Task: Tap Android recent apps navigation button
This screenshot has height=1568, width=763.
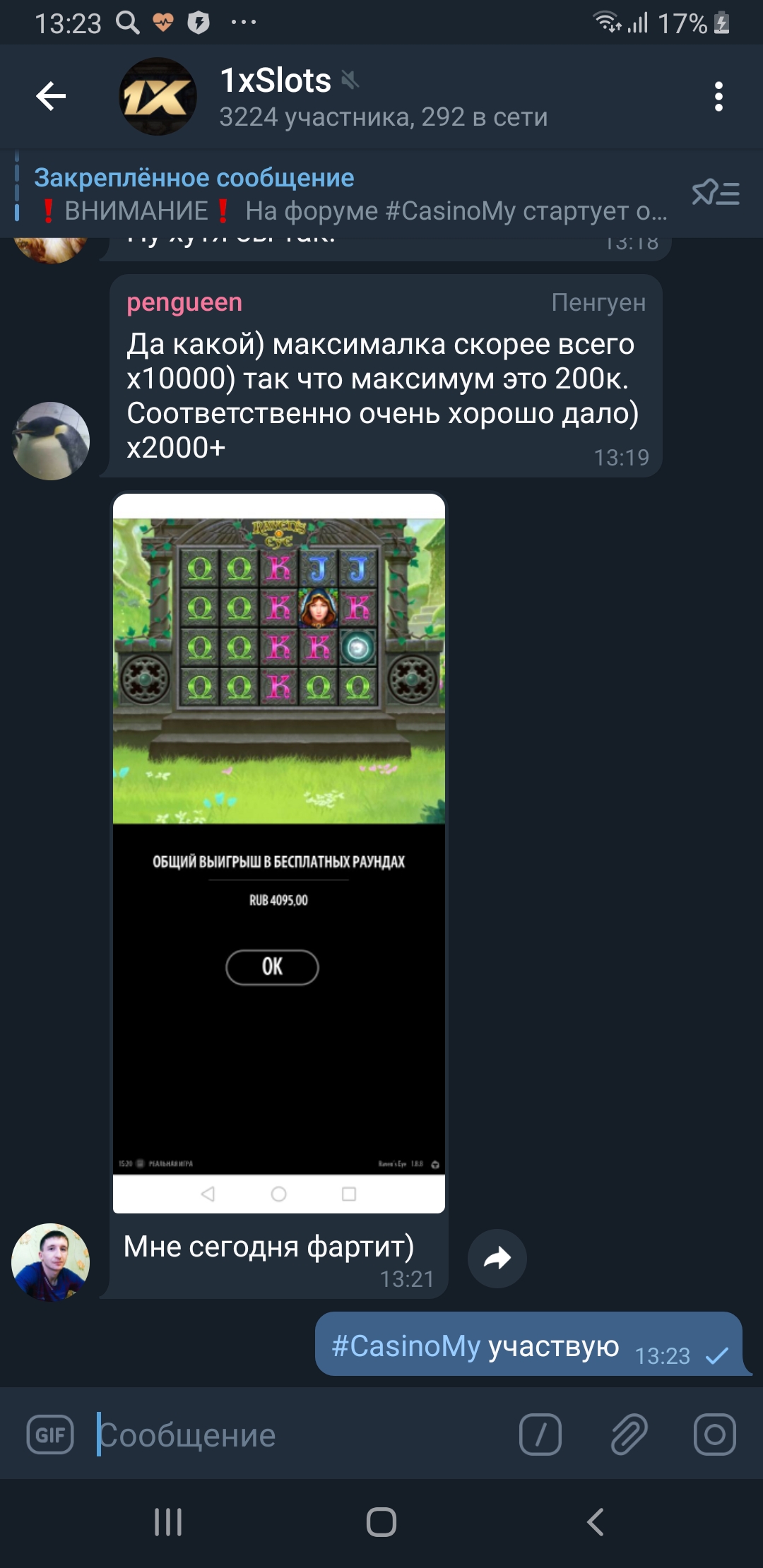Action: [x=168, y=1522]
